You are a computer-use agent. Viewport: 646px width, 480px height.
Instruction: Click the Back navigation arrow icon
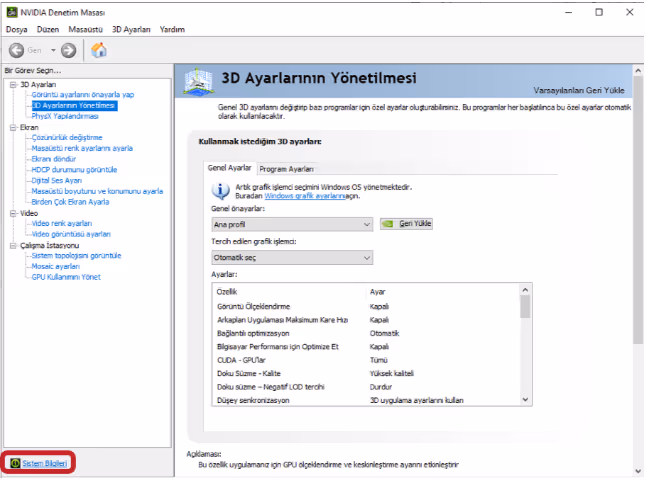click(x=16, y=50)
